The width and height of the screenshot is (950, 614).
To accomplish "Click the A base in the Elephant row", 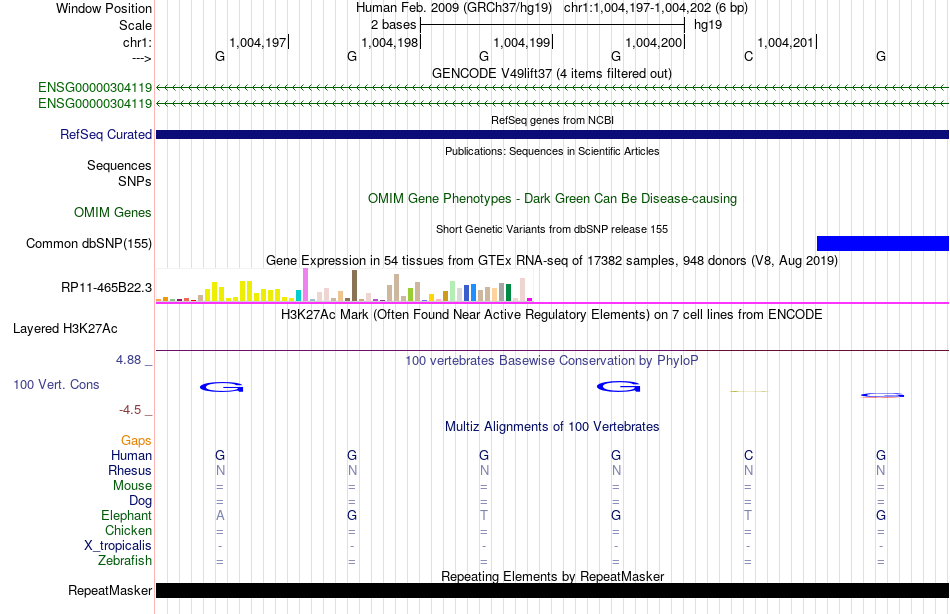I will pyautogui.click(x=220, y=515).
